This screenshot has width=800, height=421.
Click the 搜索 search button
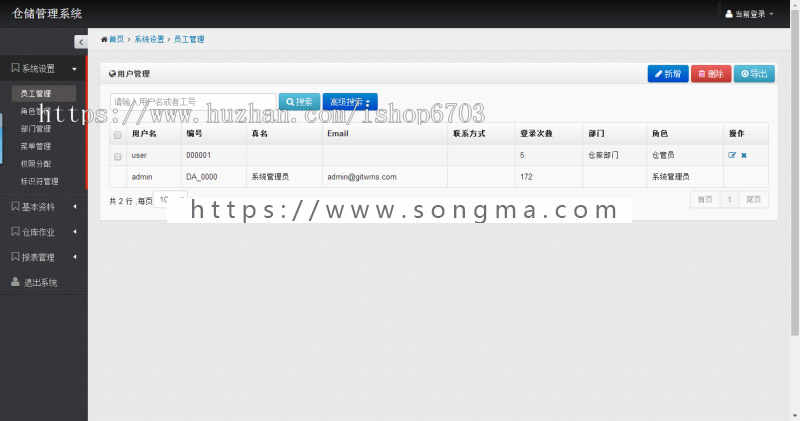(x=299, y=102)
